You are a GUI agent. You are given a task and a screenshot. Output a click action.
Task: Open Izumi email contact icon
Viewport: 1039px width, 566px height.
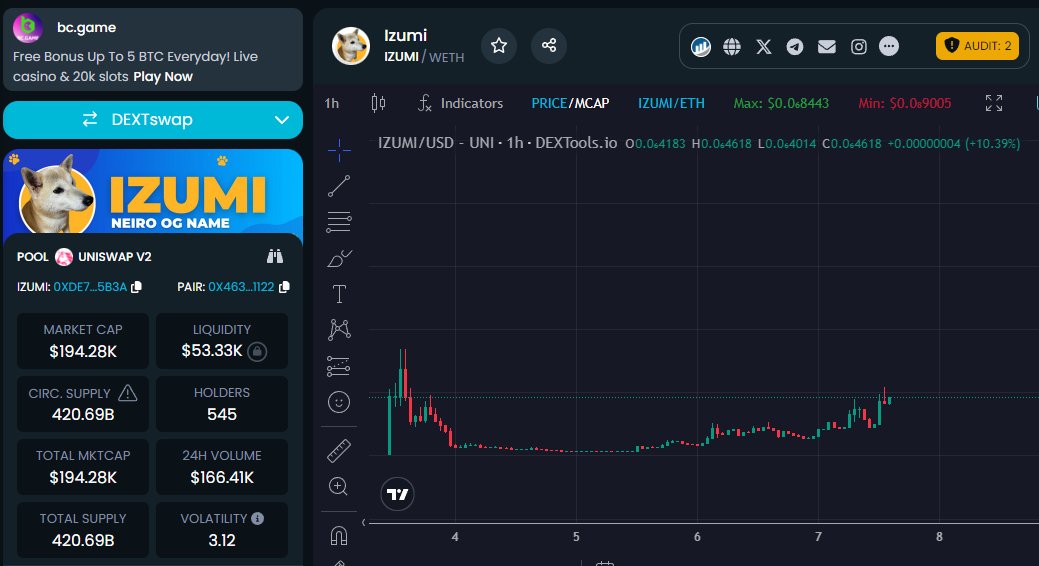point(826,46)
